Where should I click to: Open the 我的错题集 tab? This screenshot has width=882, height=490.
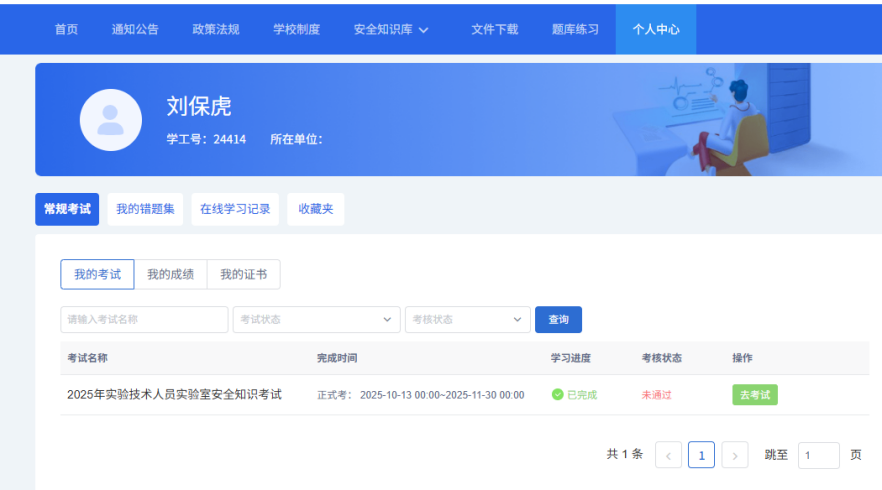(145, 209)
